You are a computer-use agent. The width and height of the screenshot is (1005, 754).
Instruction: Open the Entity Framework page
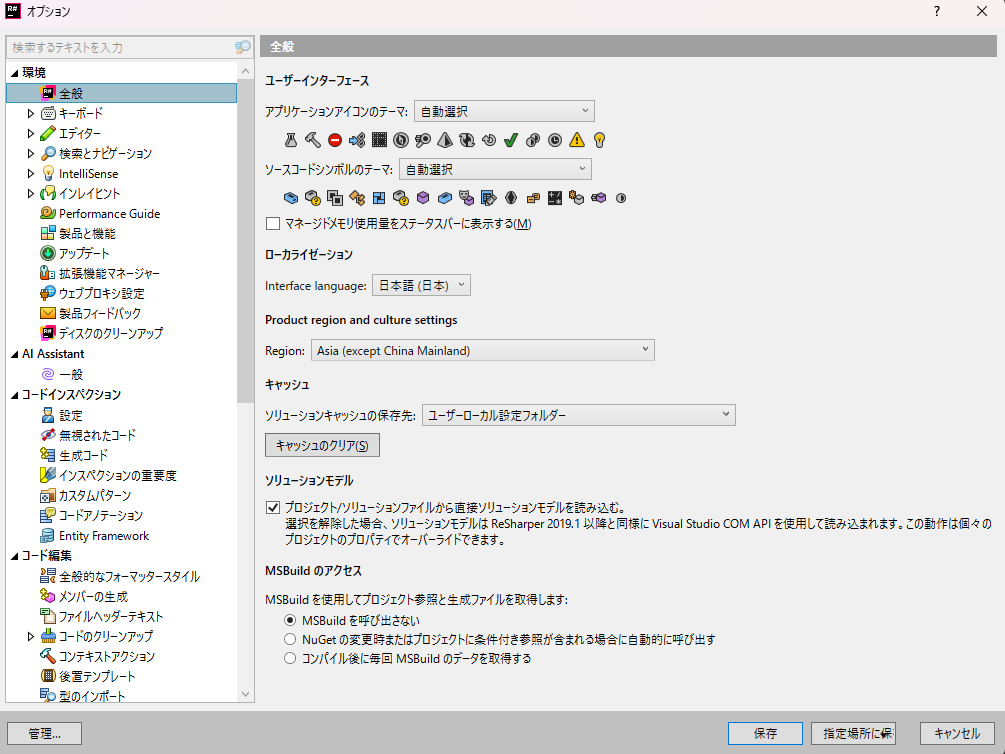104,536
